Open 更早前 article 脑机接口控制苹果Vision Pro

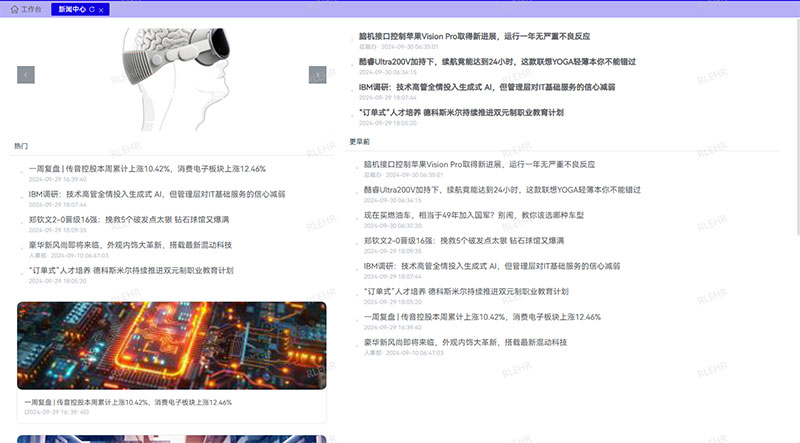pos(479,164)
